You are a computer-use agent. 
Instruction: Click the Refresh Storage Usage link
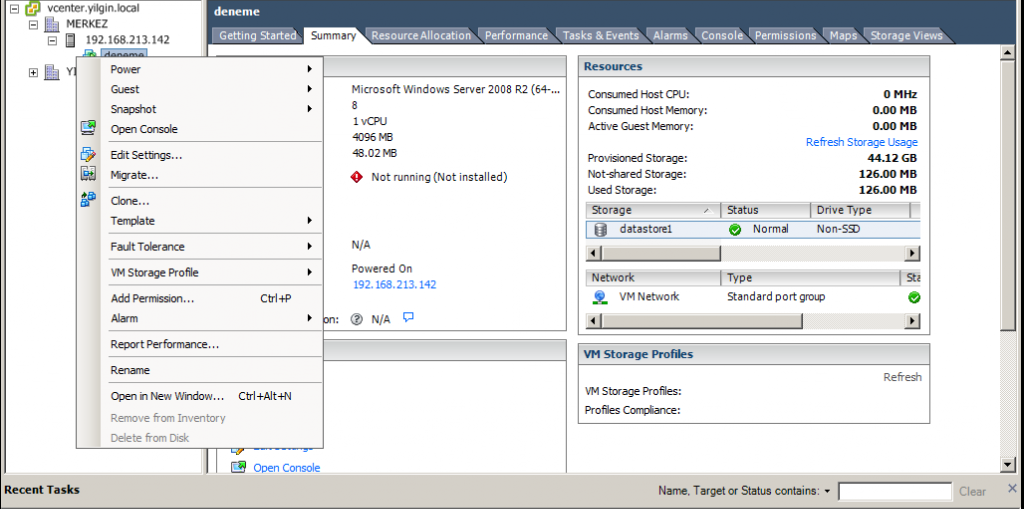(861, 142)
